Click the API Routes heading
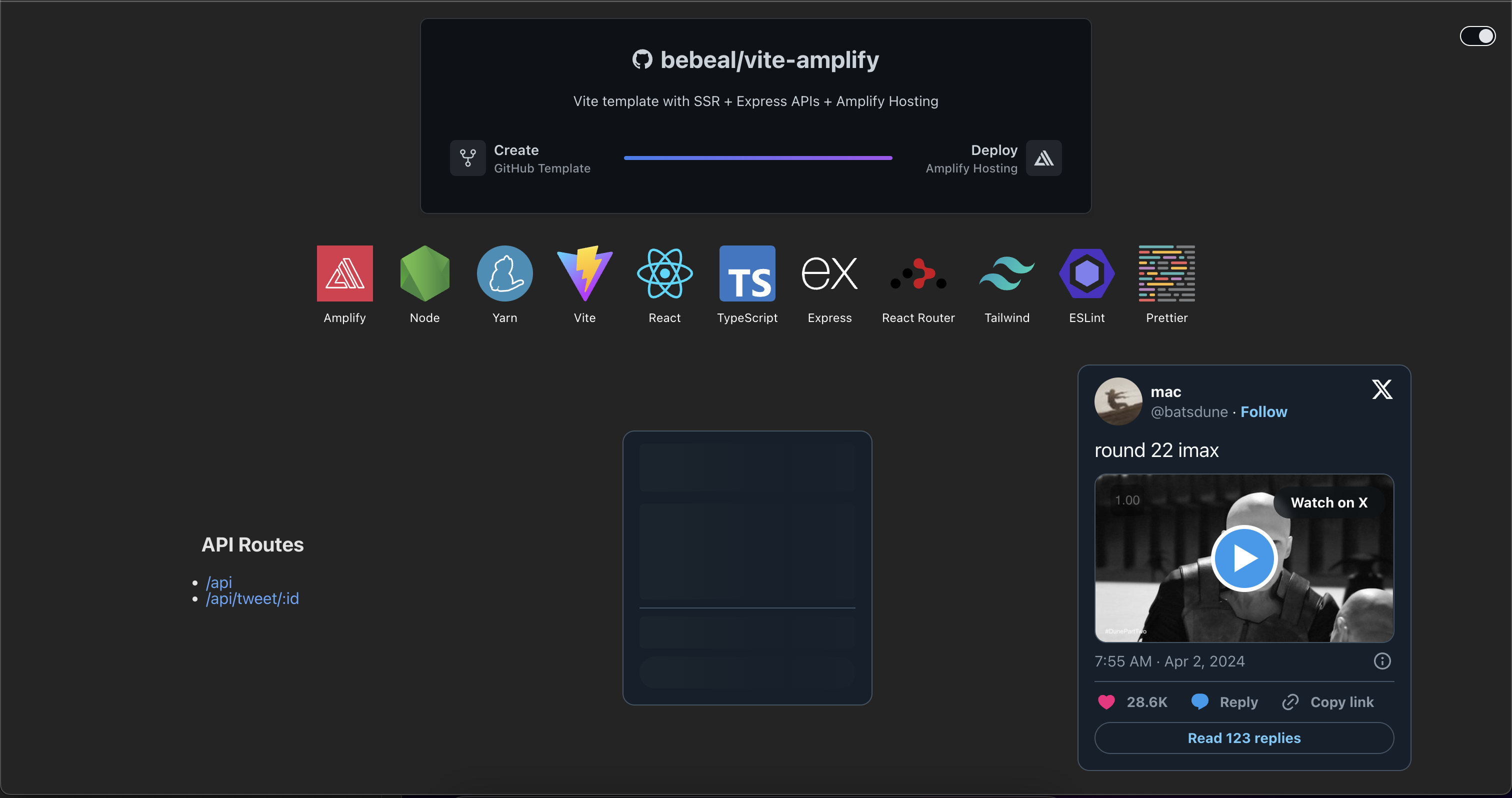Image resolution: width=1512 pixels, height=798 pixels. tap(252, 544)
